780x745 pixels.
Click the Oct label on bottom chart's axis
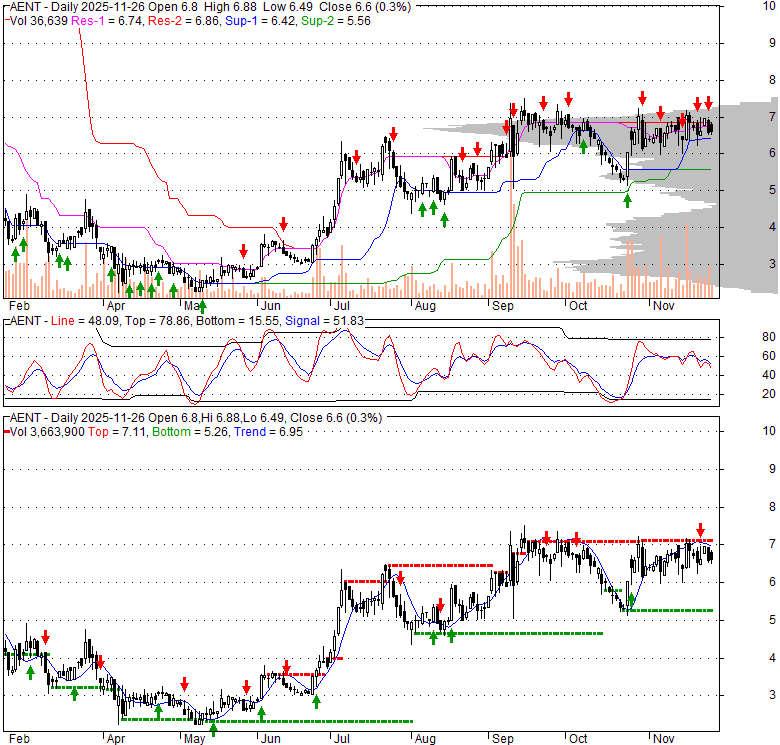tap(578, 739)
